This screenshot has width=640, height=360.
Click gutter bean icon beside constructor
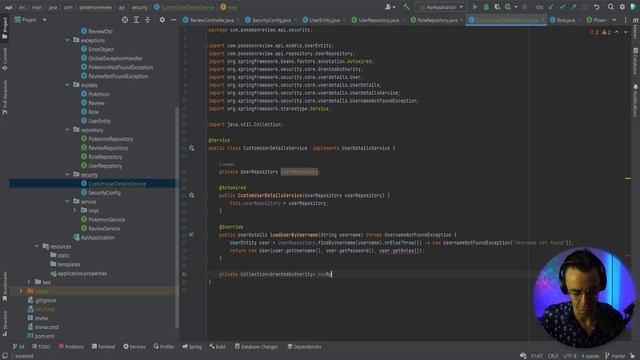pyautogui.click(x=191, y=196)
